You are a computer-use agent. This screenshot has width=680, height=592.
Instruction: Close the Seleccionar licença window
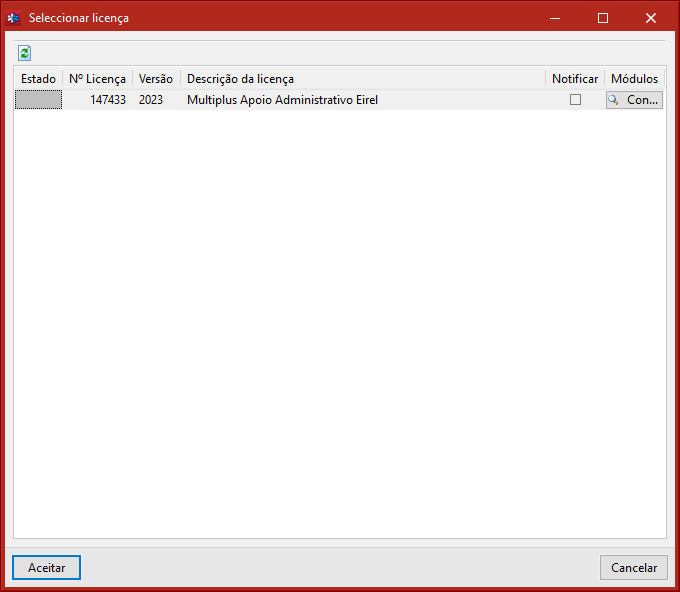651,18
